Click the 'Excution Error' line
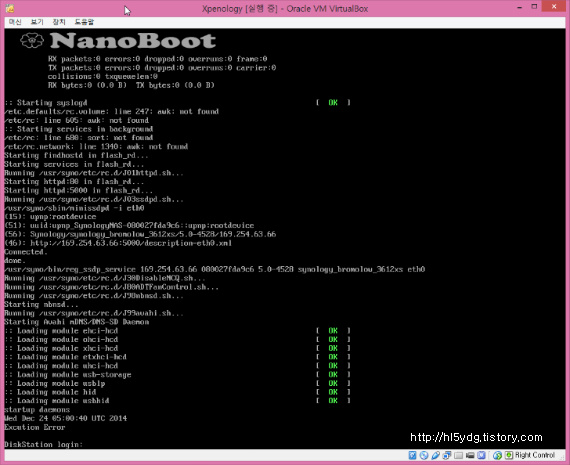 (x=35, y=427)
